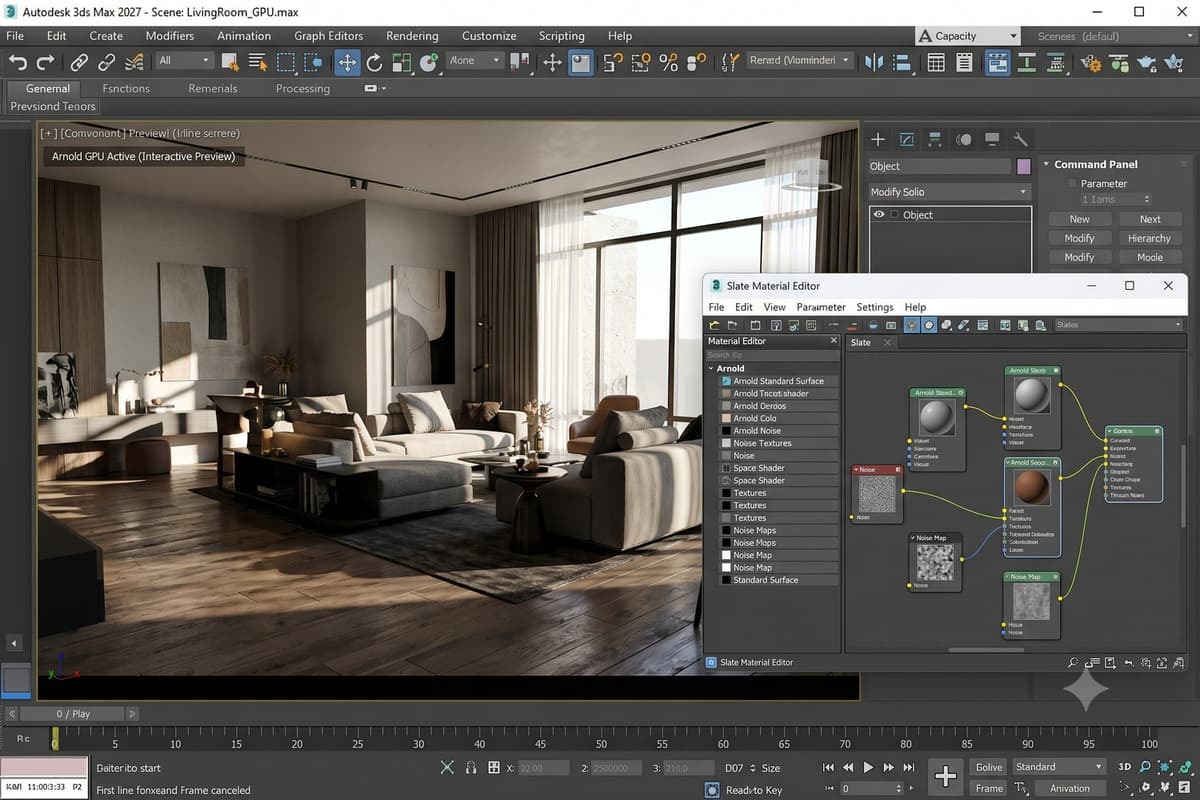Open the Create tab plus icon in Command Panel
This screenshot has width=1200, height=800.
click(878, 139)
